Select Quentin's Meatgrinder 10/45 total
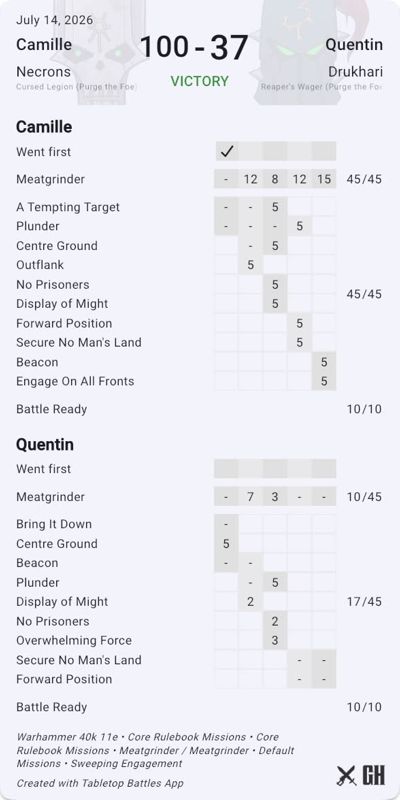400x800 pixels. click(364, 497)
